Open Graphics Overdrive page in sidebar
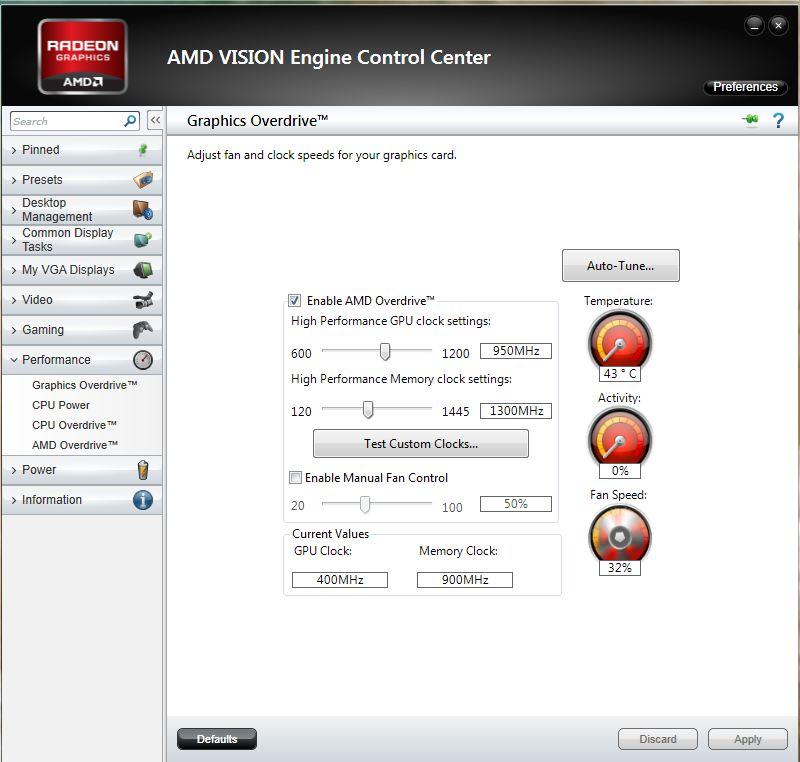This screenshot has width=800, height=762. [85, 385]
